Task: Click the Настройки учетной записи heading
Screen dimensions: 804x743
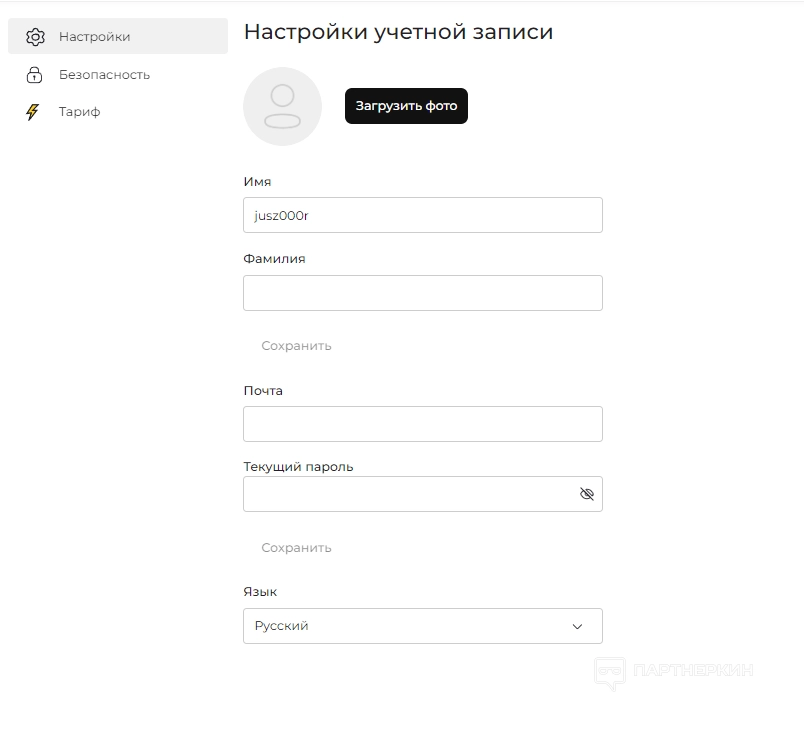Action: [398, 32]
